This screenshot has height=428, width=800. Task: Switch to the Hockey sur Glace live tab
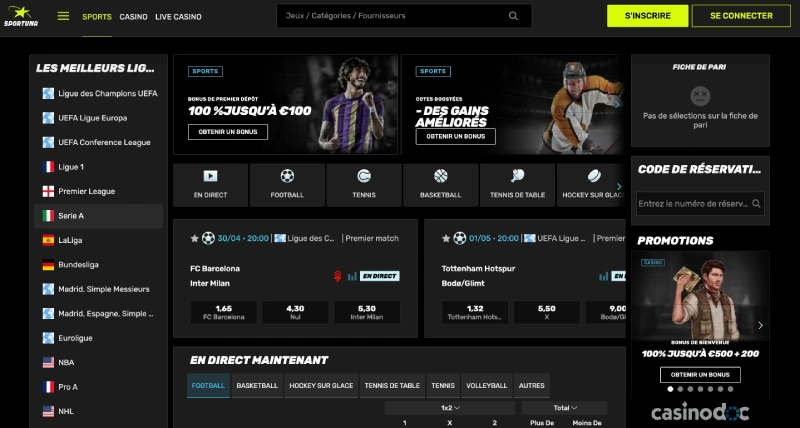pos(321,386)
